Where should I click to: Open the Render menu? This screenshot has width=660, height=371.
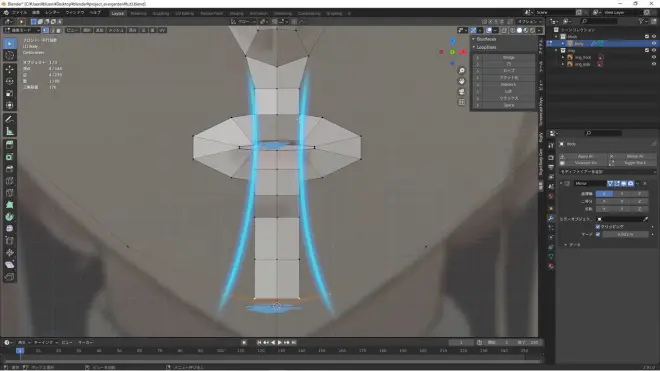52,13
